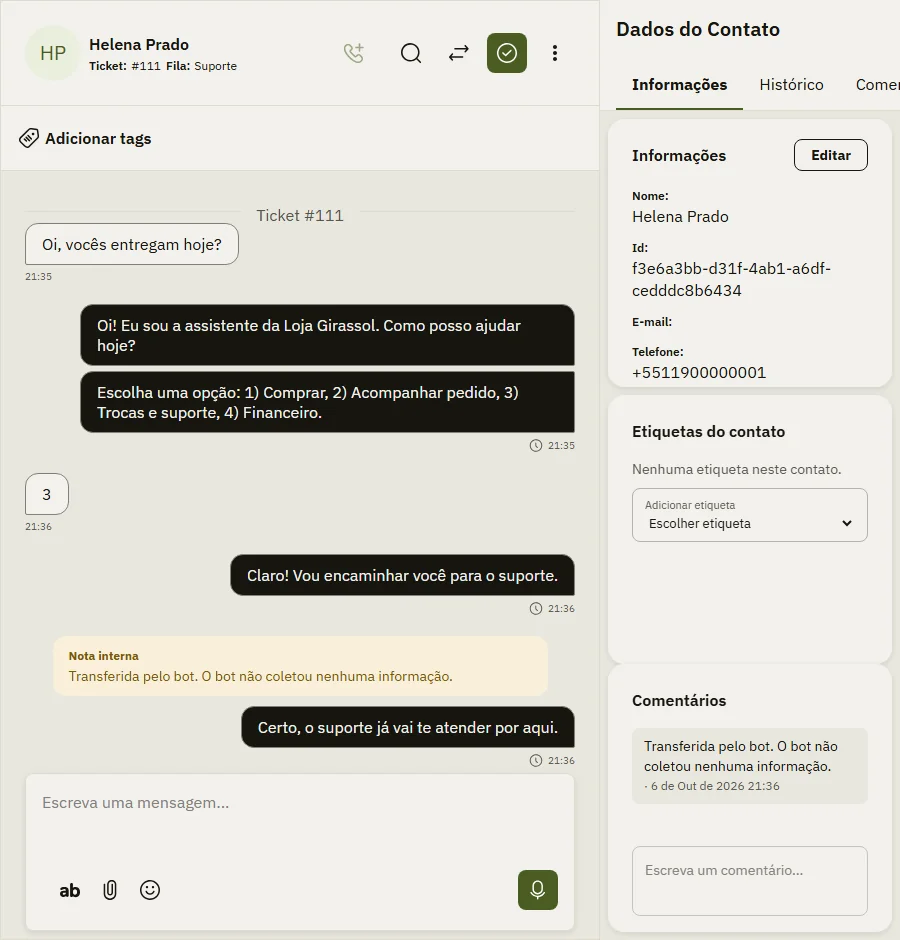Switch to the Histórico tab
Image resolution: width=900 pixels, height=940 pixels.
tap(791, 85)
